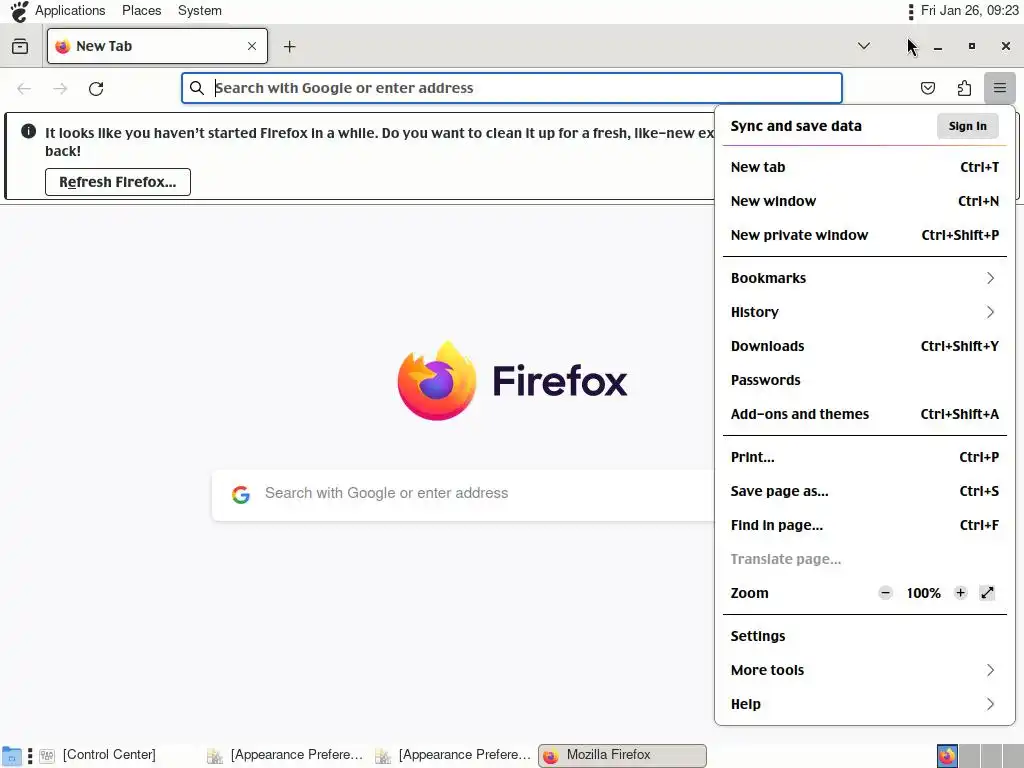Zoom out with the minus button
Image resolution: width=1024 pixels, height=768 pixels.
(x=885, y=593)
